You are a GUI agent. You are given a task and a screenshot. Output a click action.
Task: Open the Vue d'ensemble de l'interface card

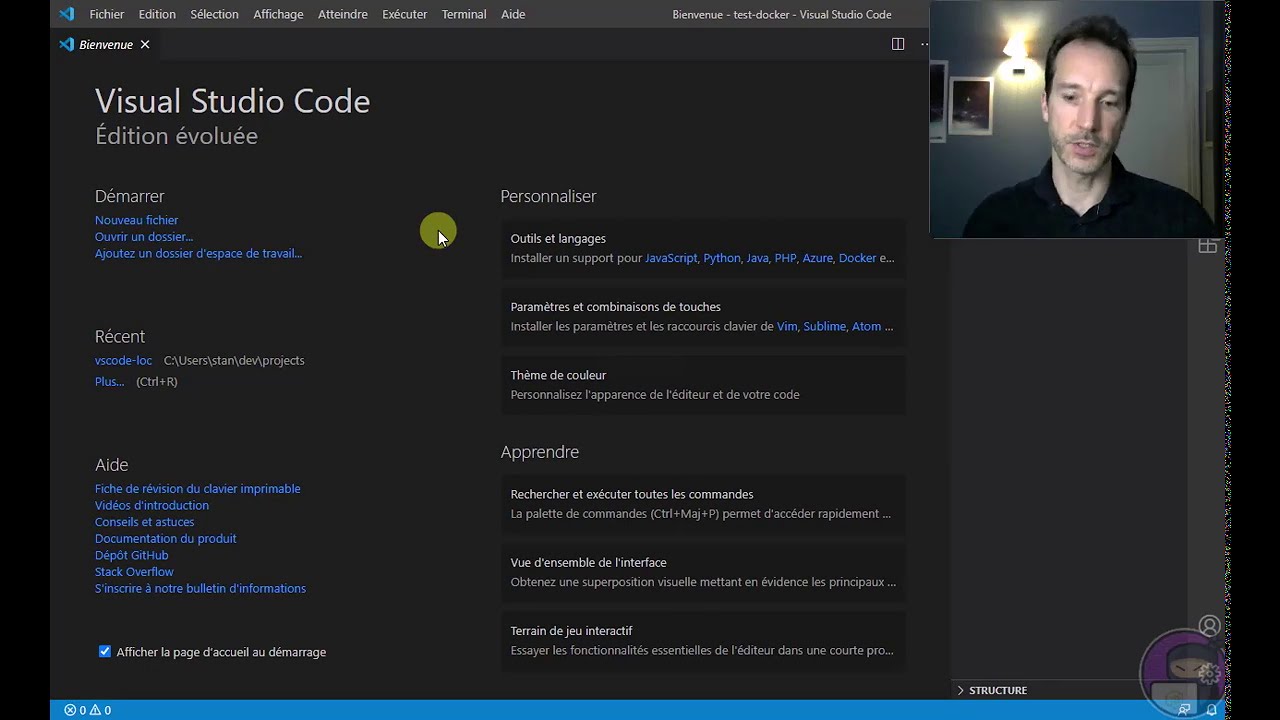coord(703,572)
